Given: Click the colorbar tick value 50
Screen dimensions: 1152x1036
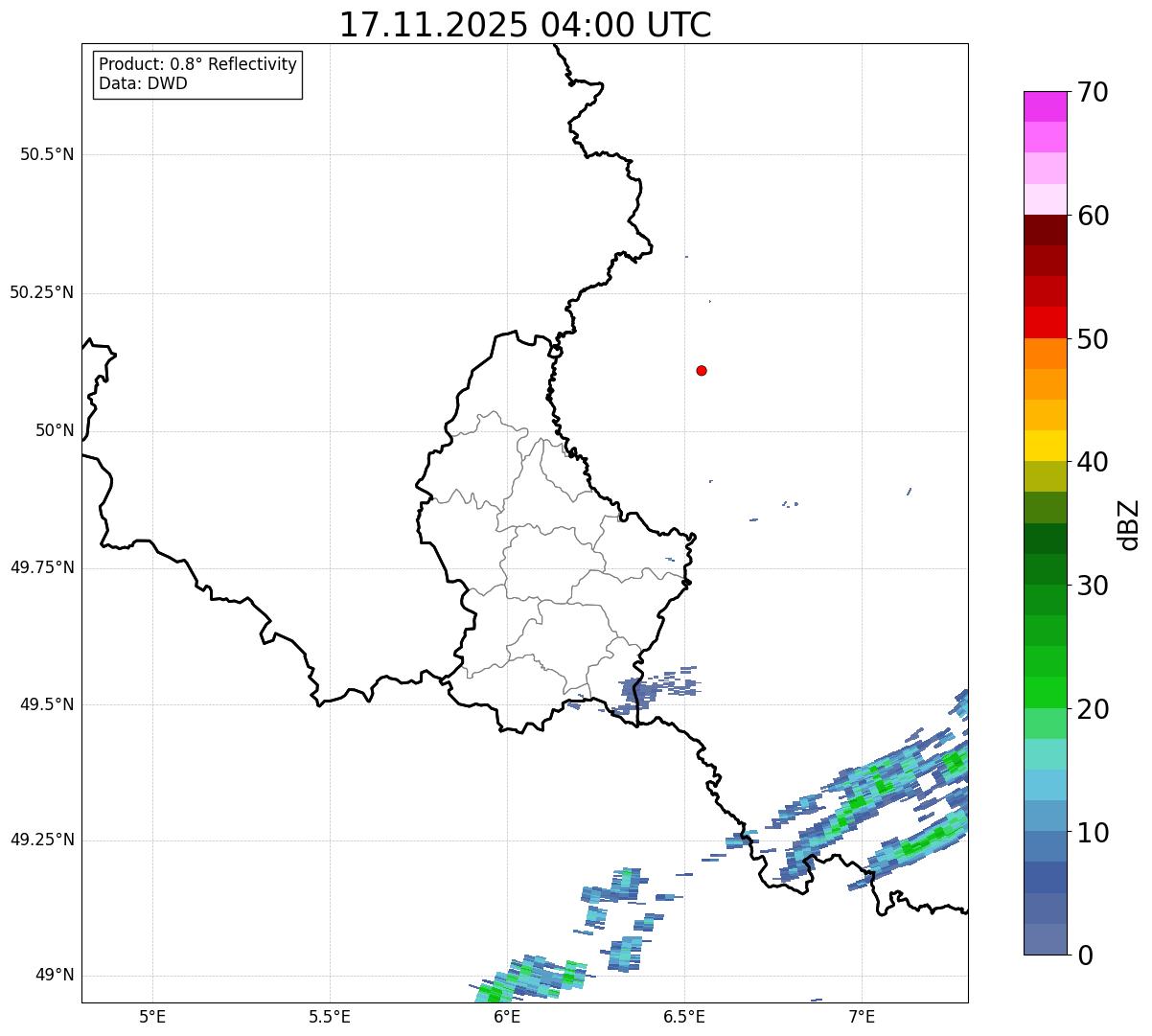Looking at the screenshot, I should 1093,339.
